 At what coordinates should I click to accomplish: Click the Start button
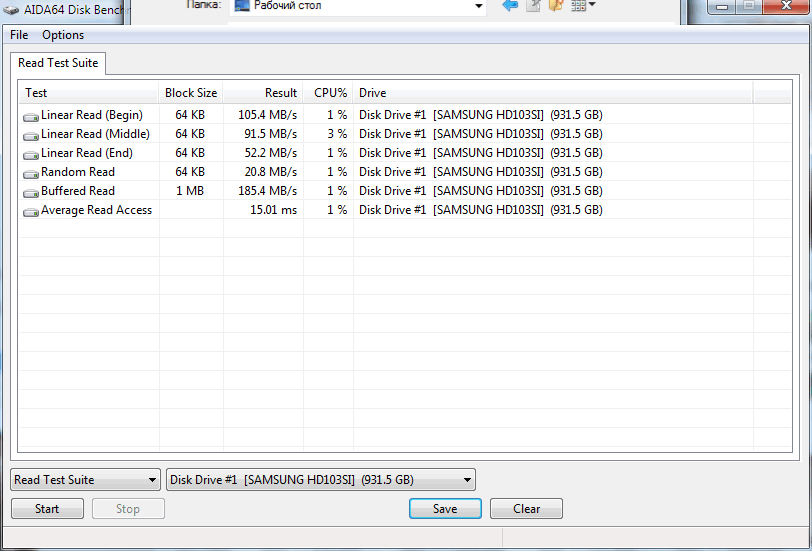[47, 509]
